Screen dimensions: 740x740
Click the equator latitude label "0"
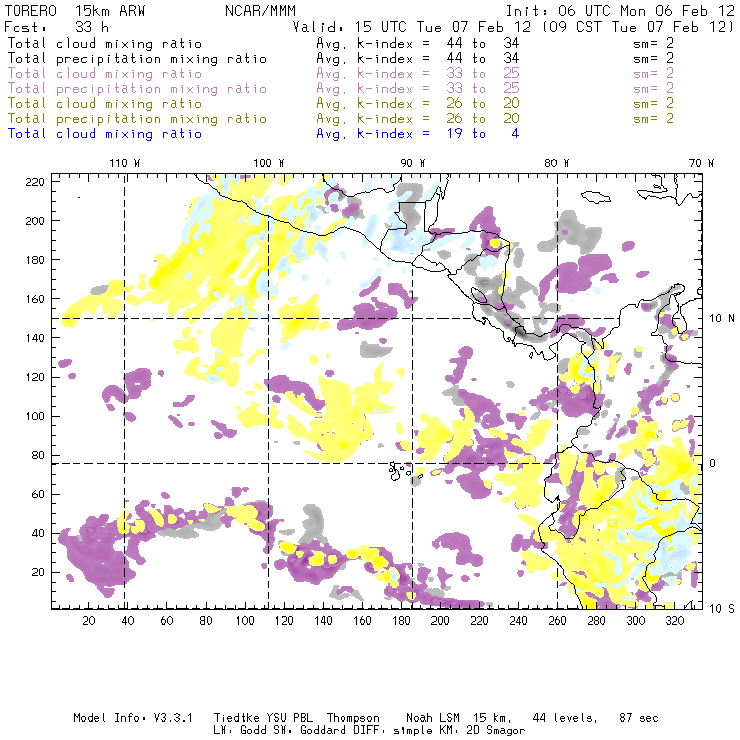click(713, 463)
